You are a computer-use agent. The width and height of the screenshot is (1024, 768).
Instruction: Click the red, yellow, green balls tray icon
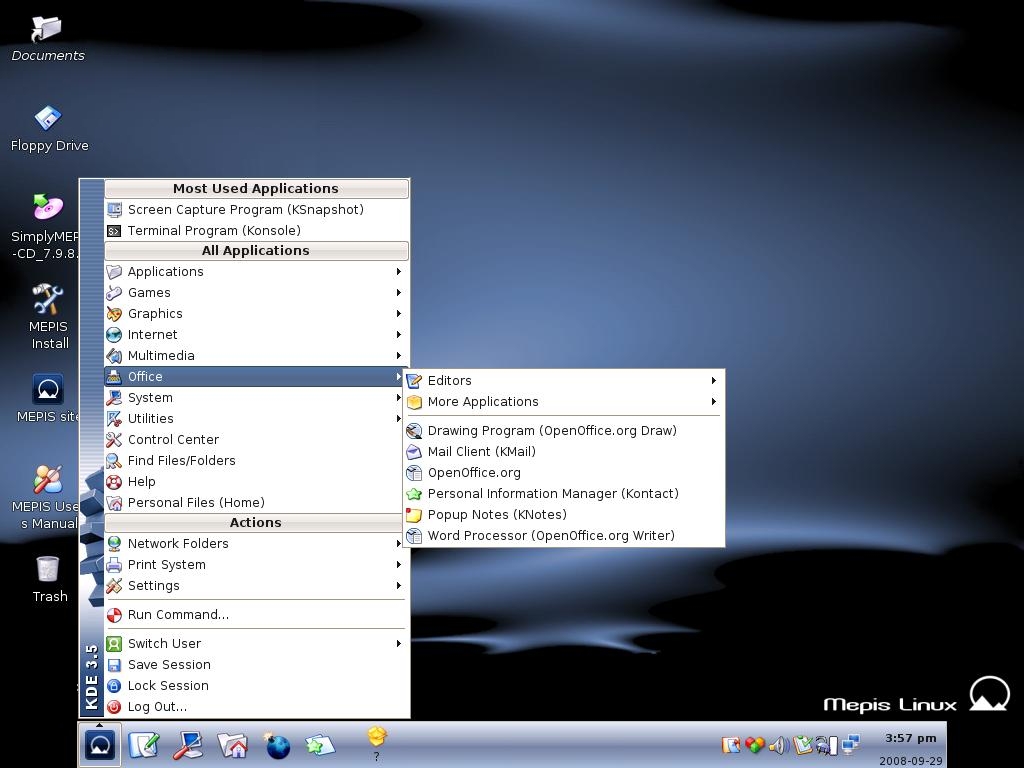tap(754, 744)
